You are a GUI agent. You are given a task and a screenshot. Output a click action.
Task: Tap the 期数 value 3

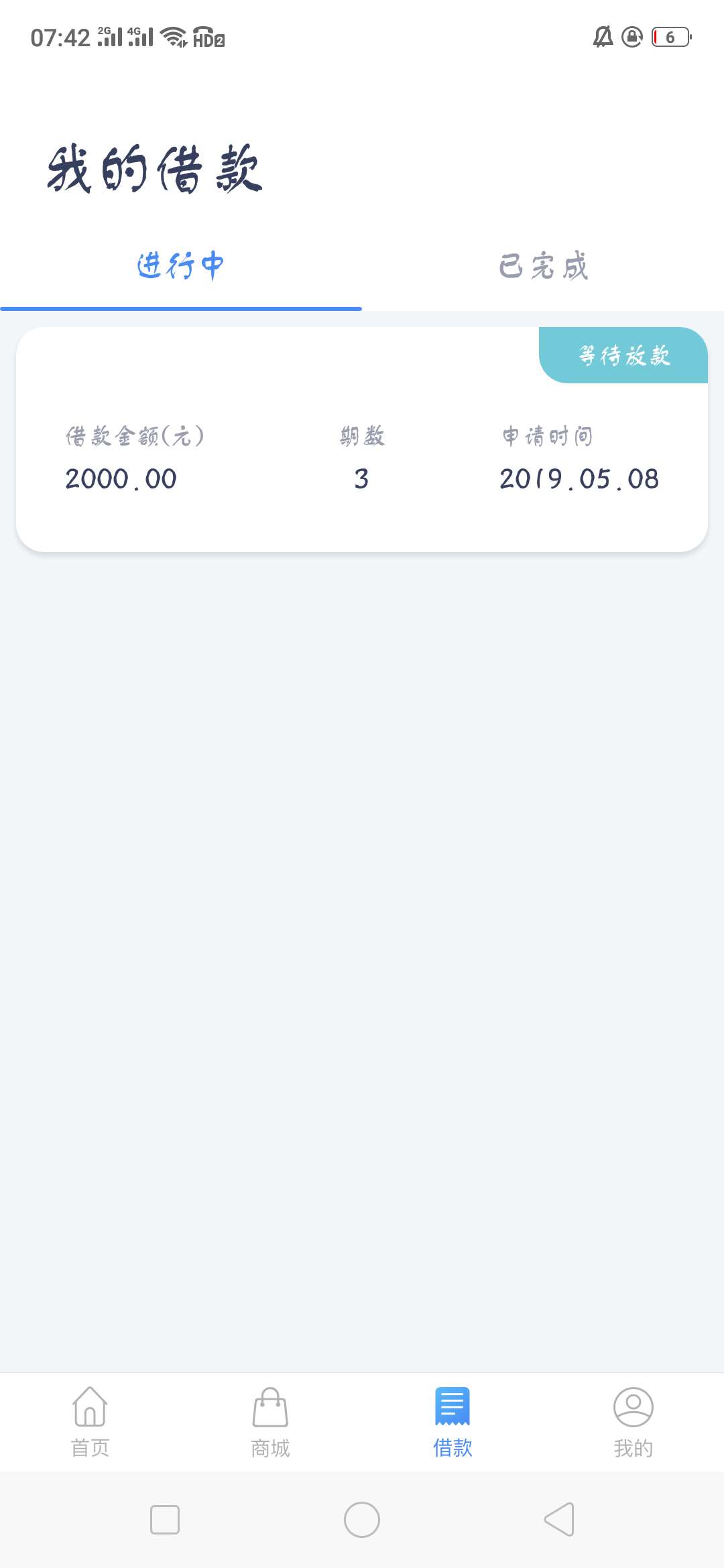coord(361,479)
